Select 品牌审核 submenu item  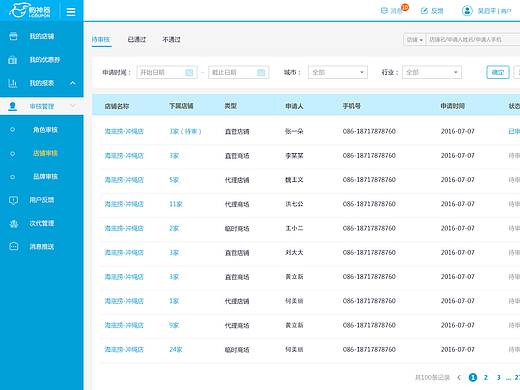click(45, 176)
